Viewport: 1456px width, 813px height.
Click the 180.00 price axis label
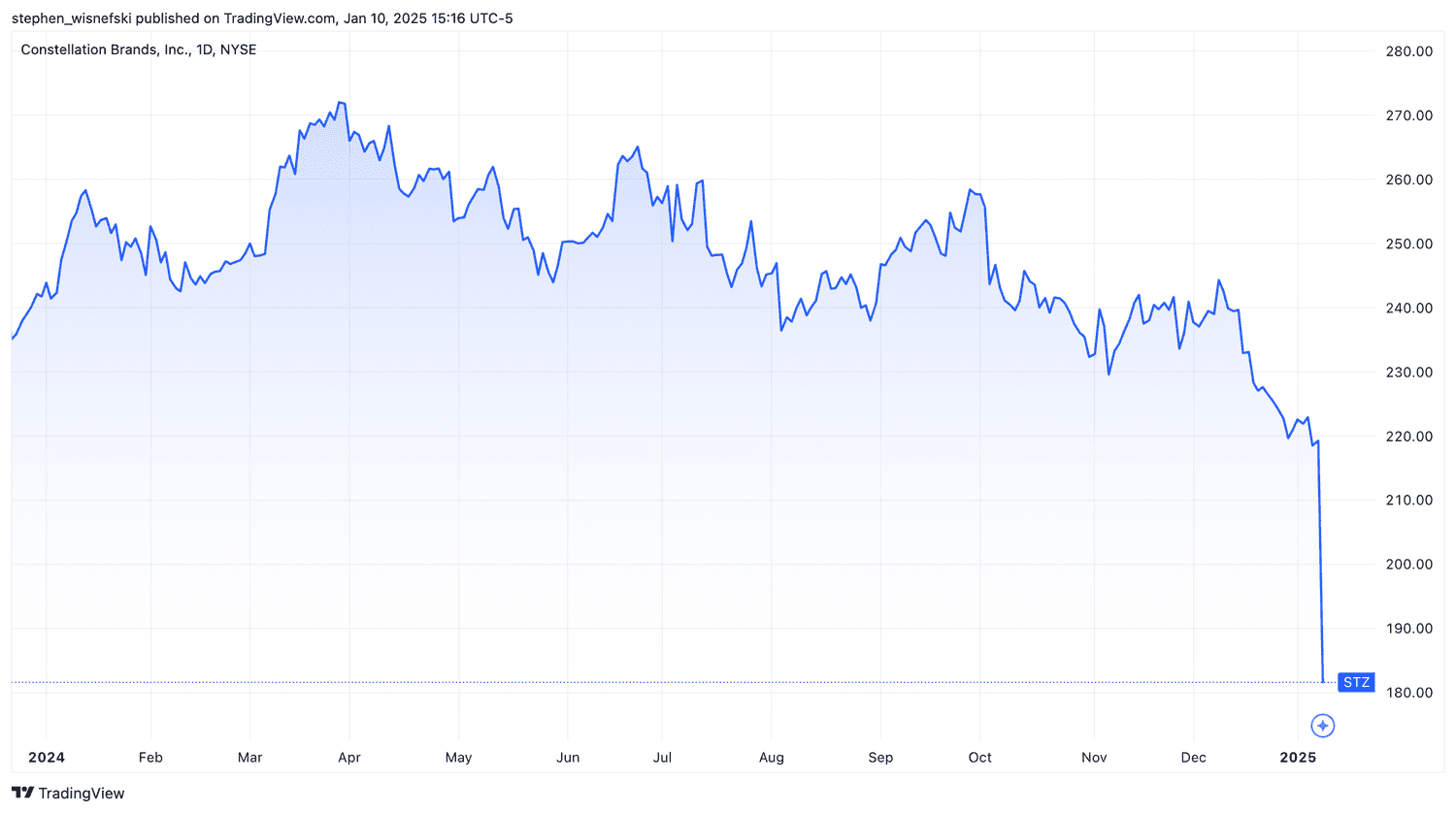(1409, 692)
